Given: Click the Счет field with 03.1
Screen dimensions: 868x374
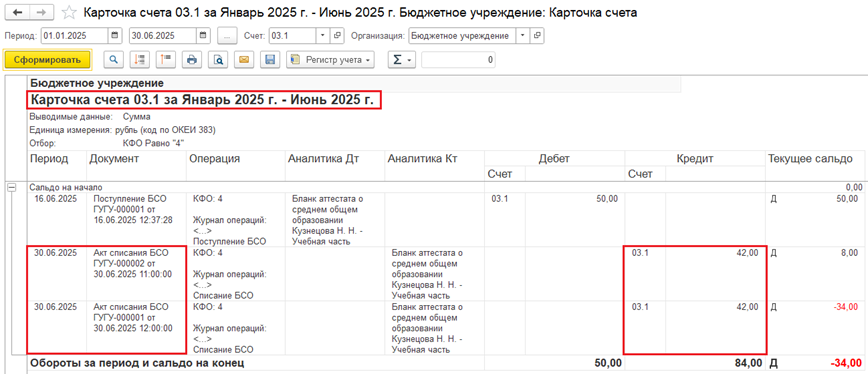Looking at the screenshot, I should (293, 36).
